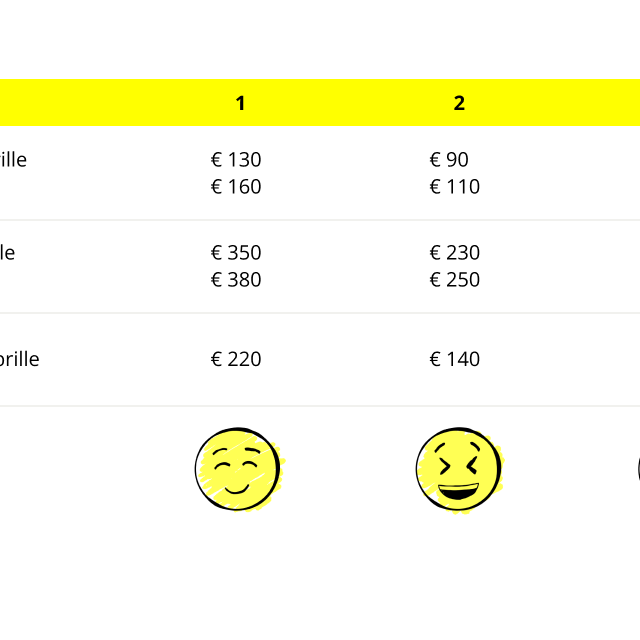This screenshot has height=640, width=640.
Task: Click the laughing squinting emoji face
Action: click(460, 470)
